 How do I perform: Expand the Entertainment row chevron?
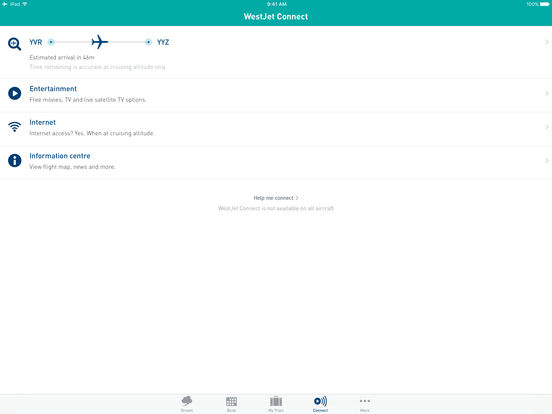547,93
